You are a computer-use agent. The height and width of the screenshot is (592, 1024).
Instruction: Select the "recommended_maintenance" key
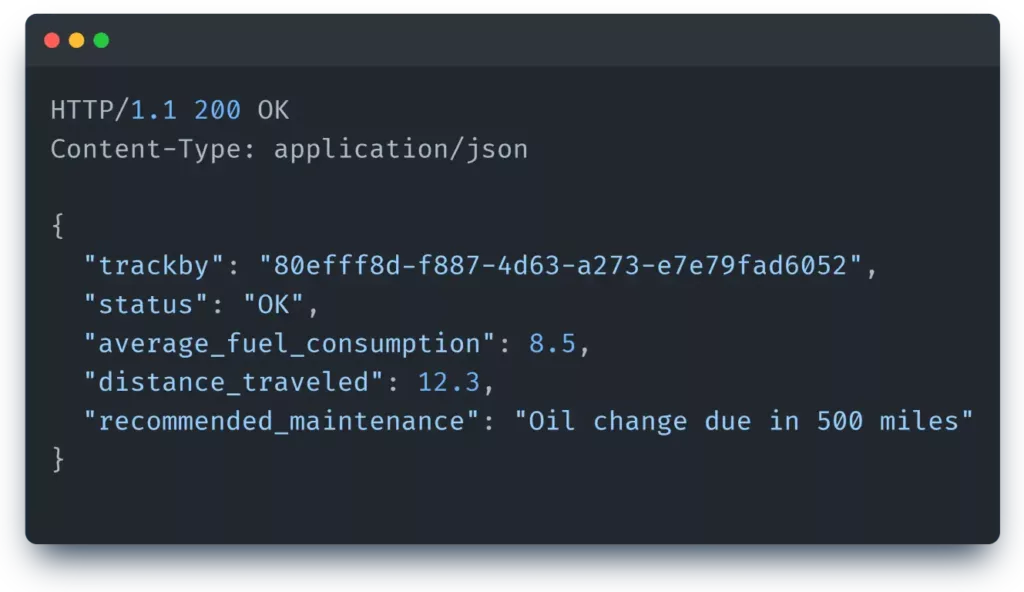tap(282, 420)
